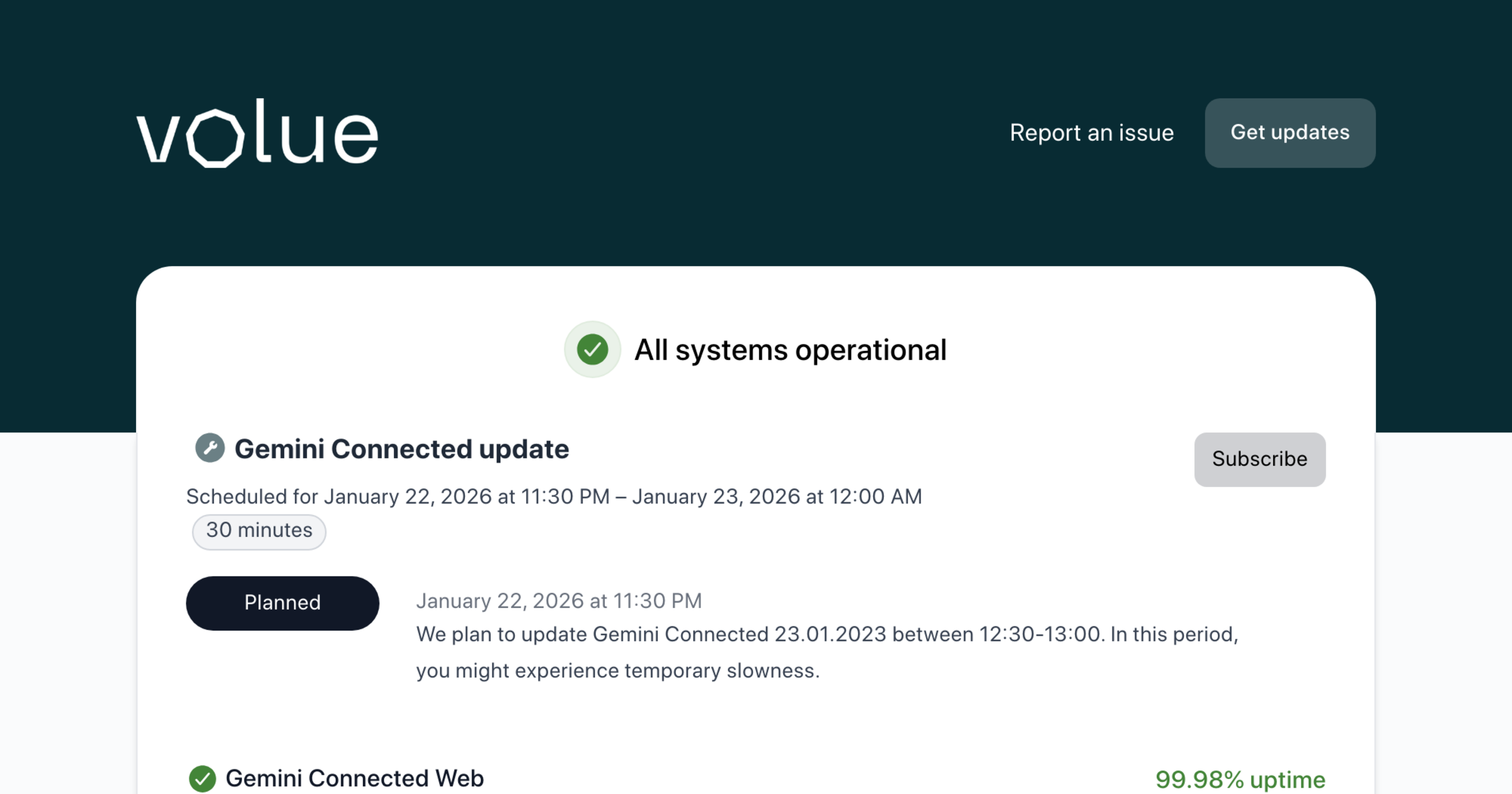Image resolution: width=1512 pixels, height=794 pixels.
Task: Click the Get updates button
Action: click(1290, 133)
